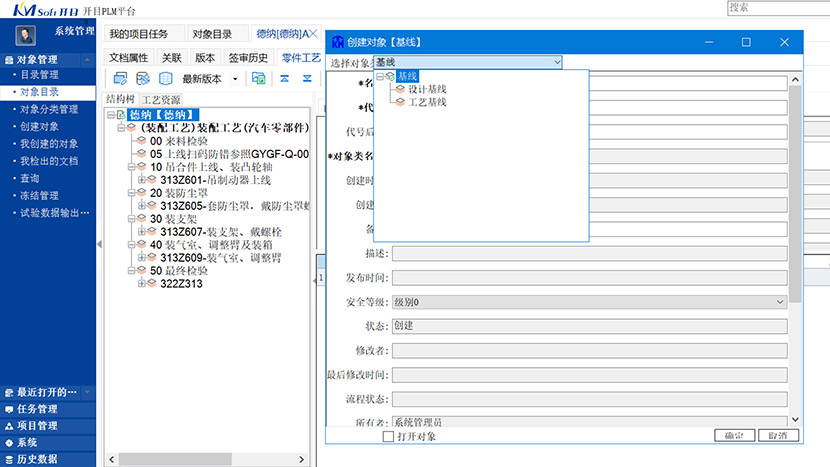Click the third structure list toolbar icon

(x=165, y=78)
